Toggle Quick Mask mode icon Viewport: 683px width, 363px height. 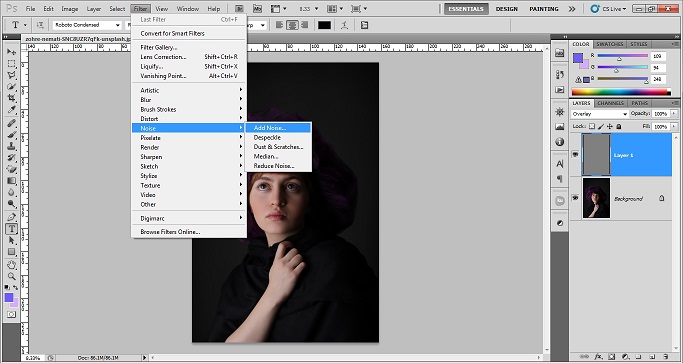[x=11, y=315]
